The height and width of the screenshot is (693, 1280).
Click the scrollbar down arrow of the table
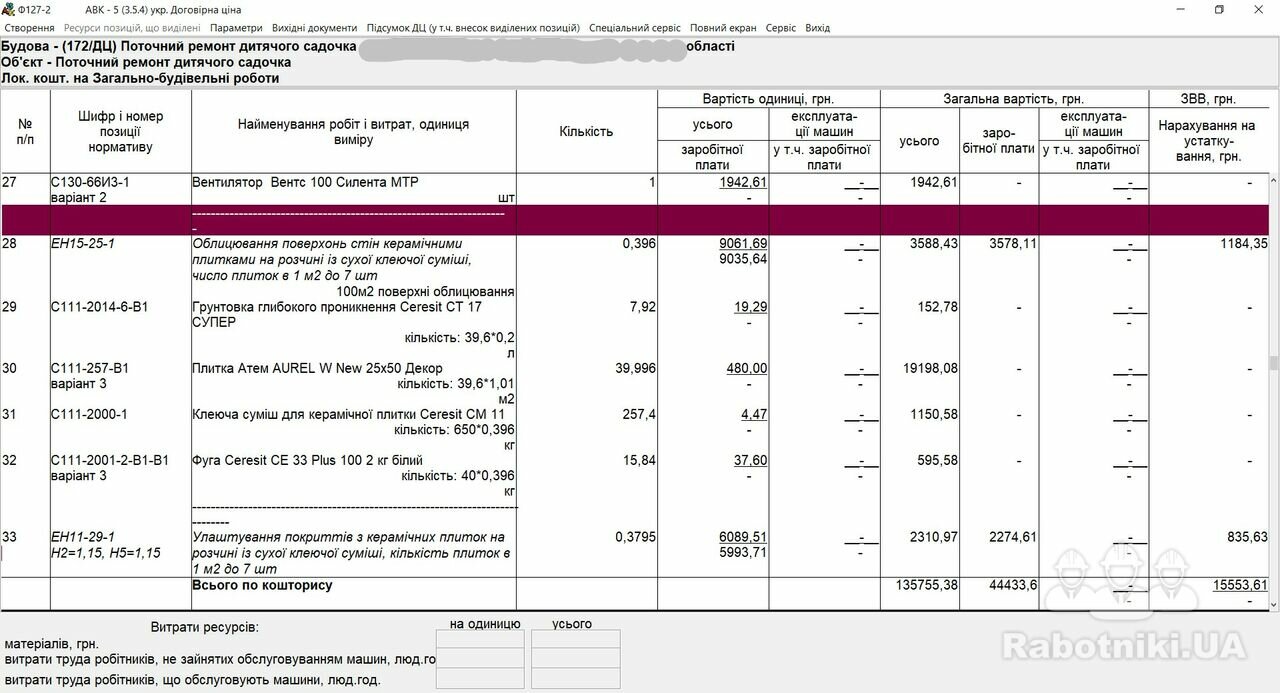(x=1273, y=604)
